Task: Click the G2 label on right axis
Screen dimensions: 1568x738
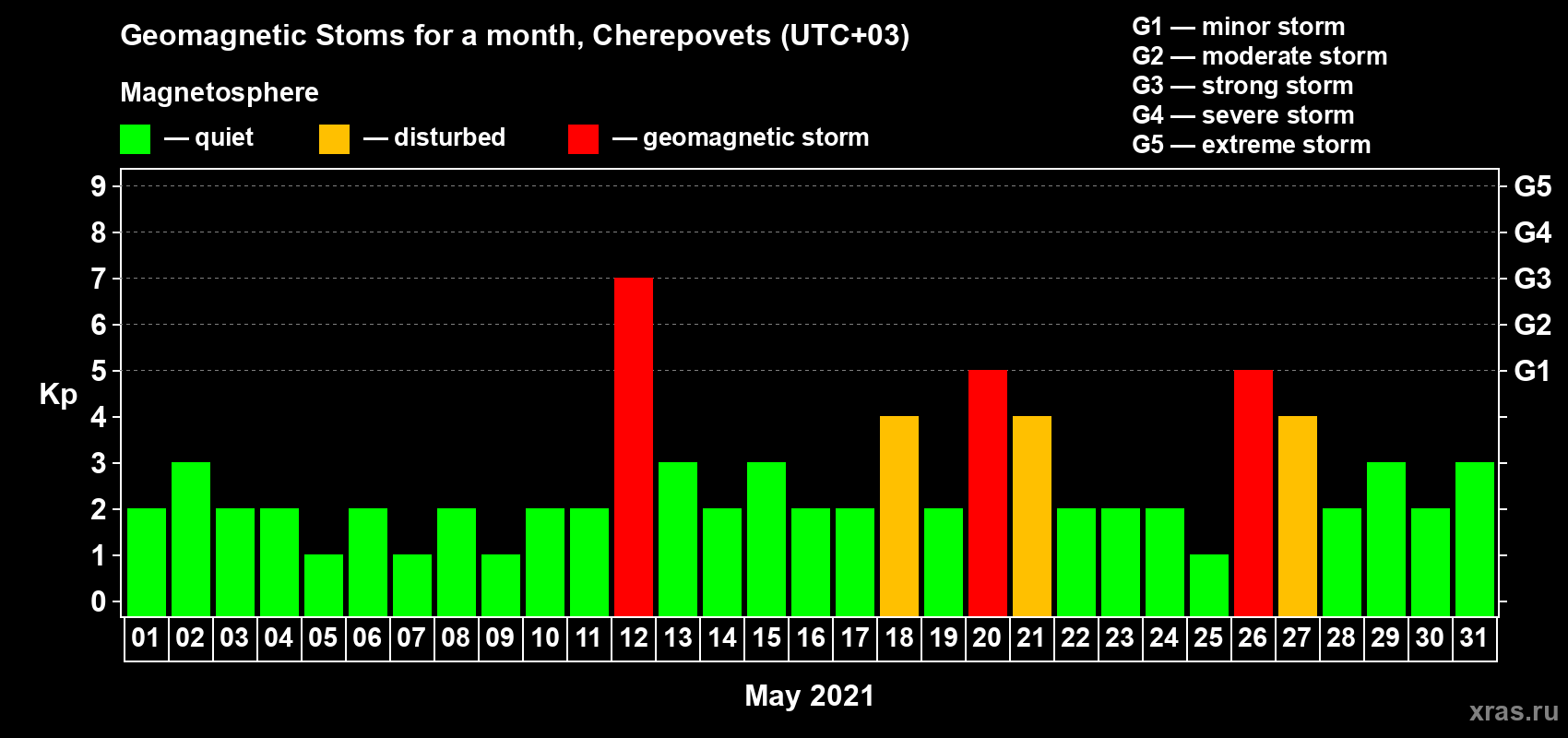Action: click(x=1533, y=325)
